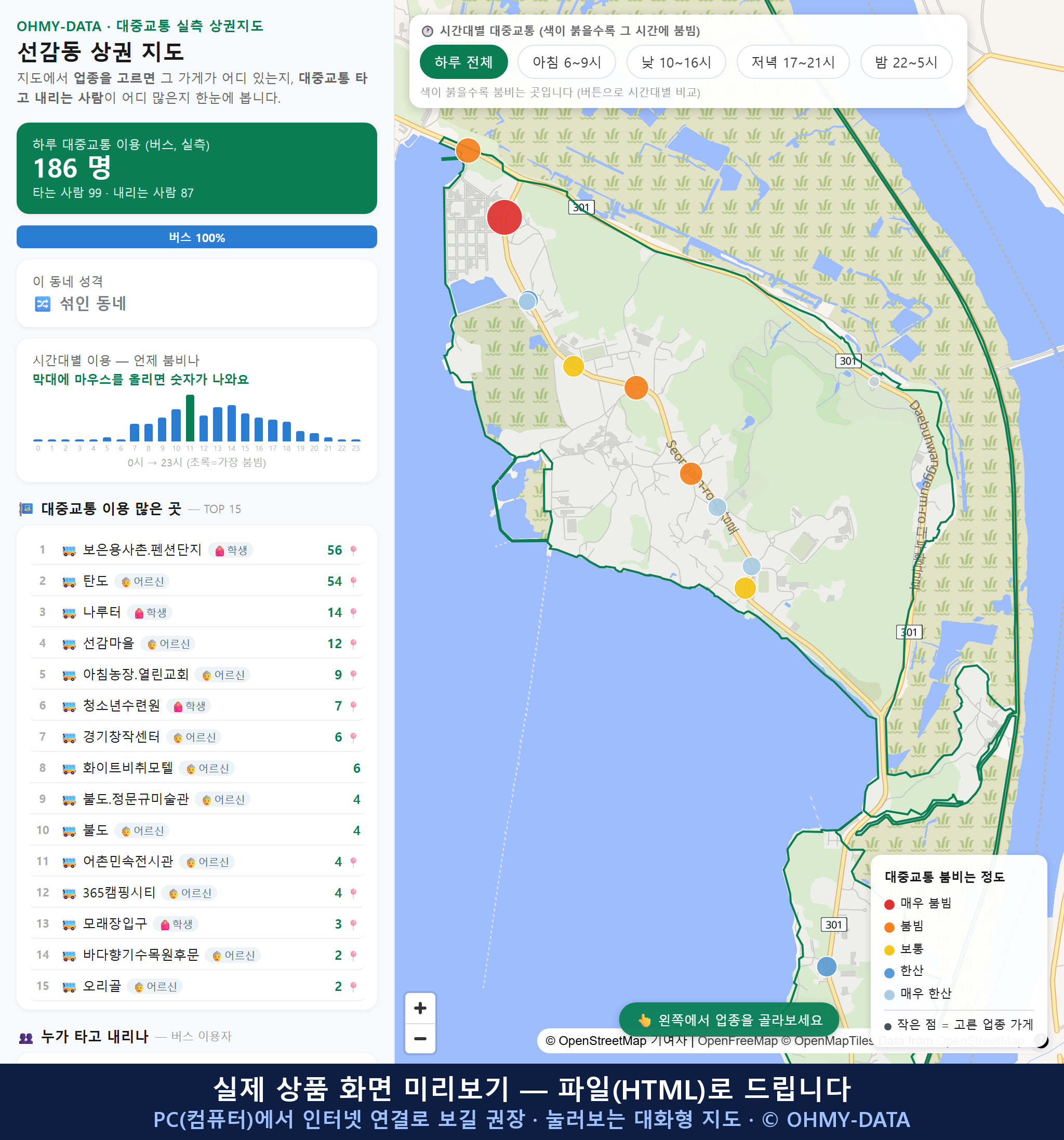Click the 섞인 동네 neighborhood type label
This screenshot has height=1140, width=1064.
[93, 303]
